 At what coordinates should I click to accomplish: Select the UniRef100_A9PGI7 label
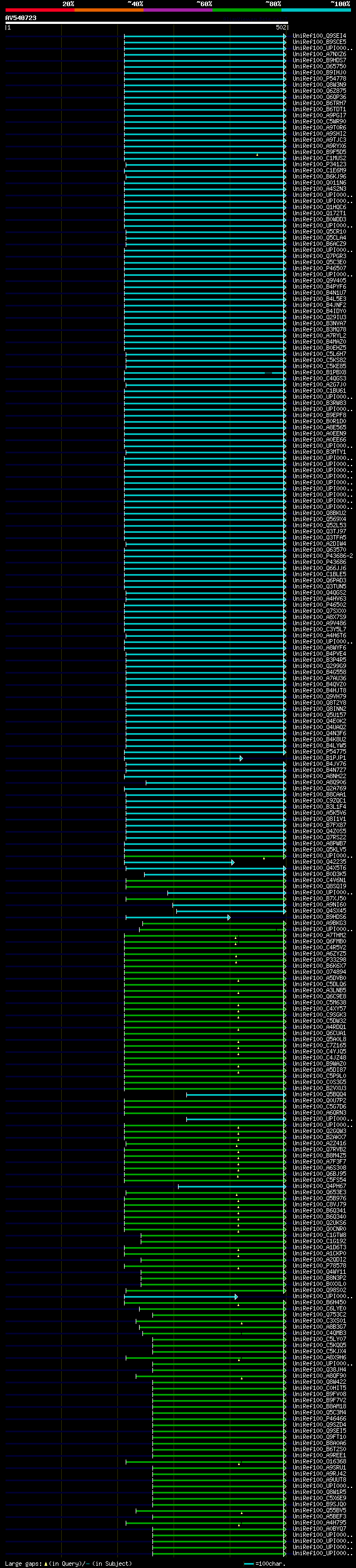coord(319,115)
